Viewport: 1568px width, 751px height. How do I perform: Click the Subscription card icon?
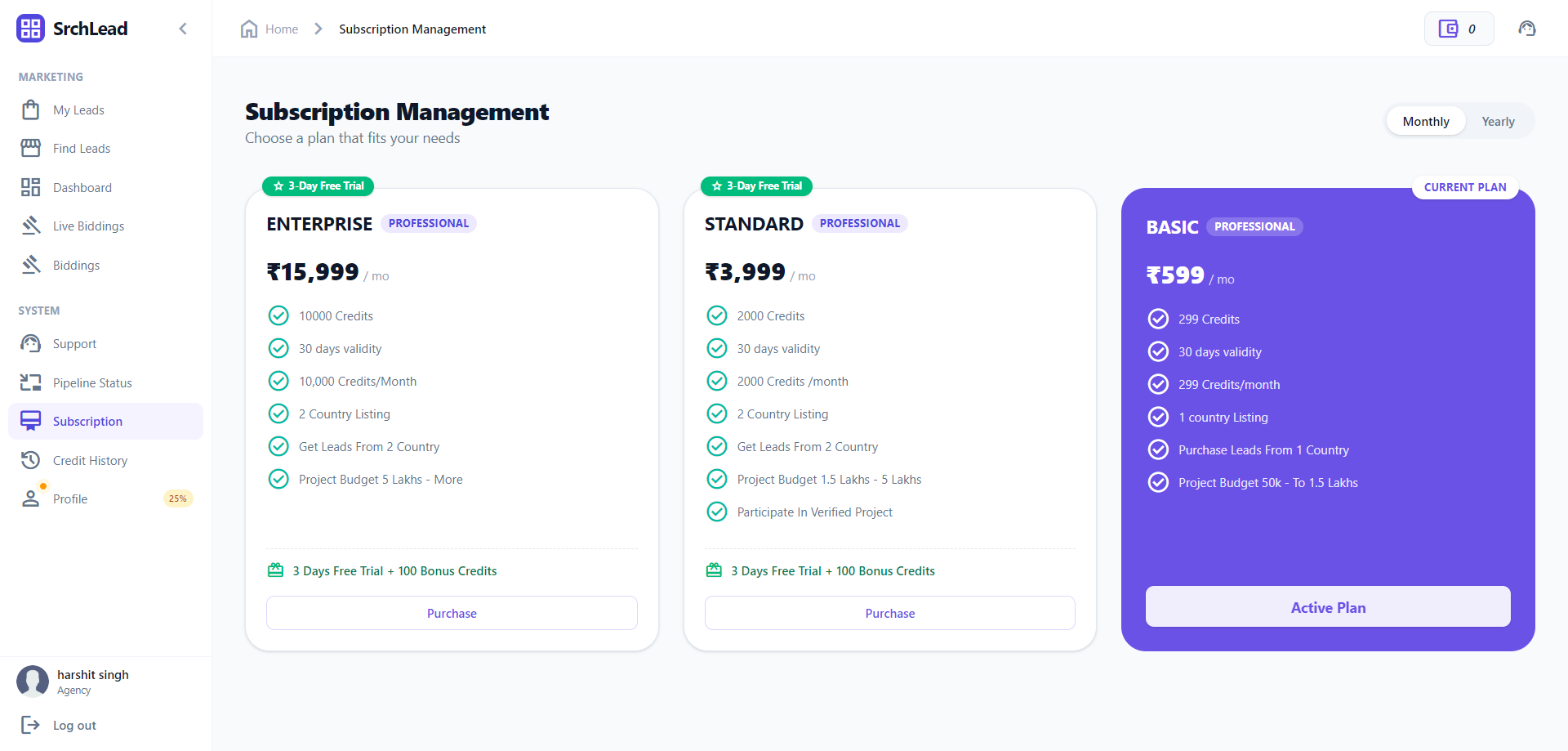[x=31, y=421]
